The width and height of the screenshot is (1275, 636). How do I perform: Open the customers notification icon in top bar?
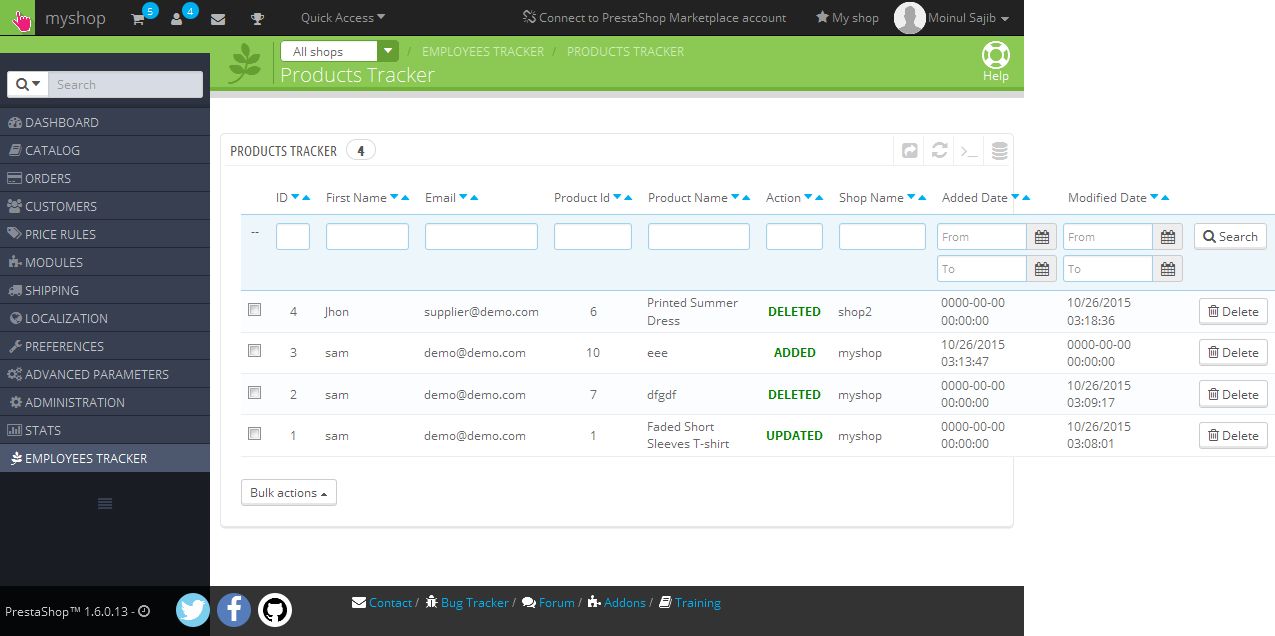pyautogui.click(x=177, y=18)
